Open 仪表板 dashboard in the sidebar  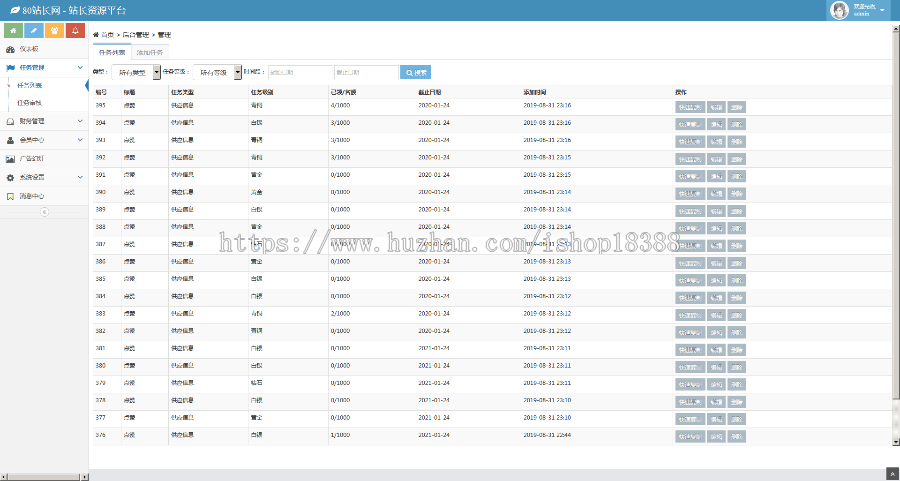pyautogui.click(x=28, y=49)
